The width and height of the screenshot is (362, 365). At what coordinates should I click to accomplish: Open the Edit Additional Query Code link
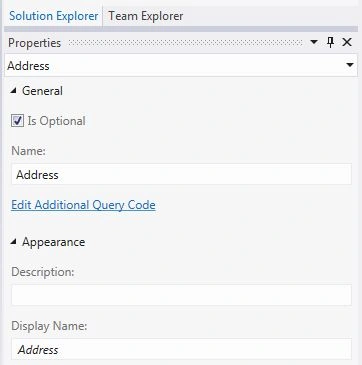click(83, 205)
